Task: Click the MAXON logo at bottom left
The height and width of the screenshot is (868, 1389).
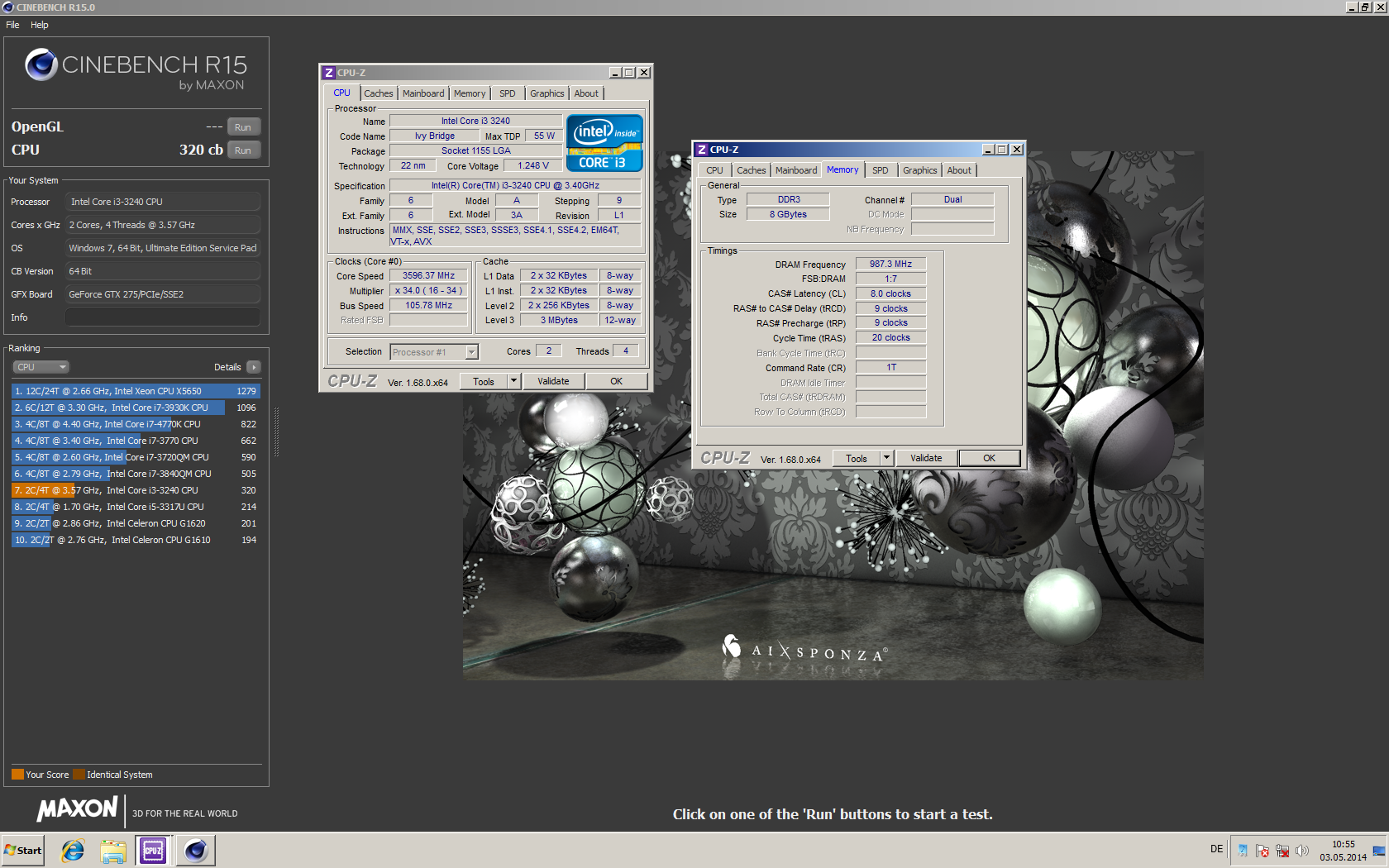Action: [78, 809]
